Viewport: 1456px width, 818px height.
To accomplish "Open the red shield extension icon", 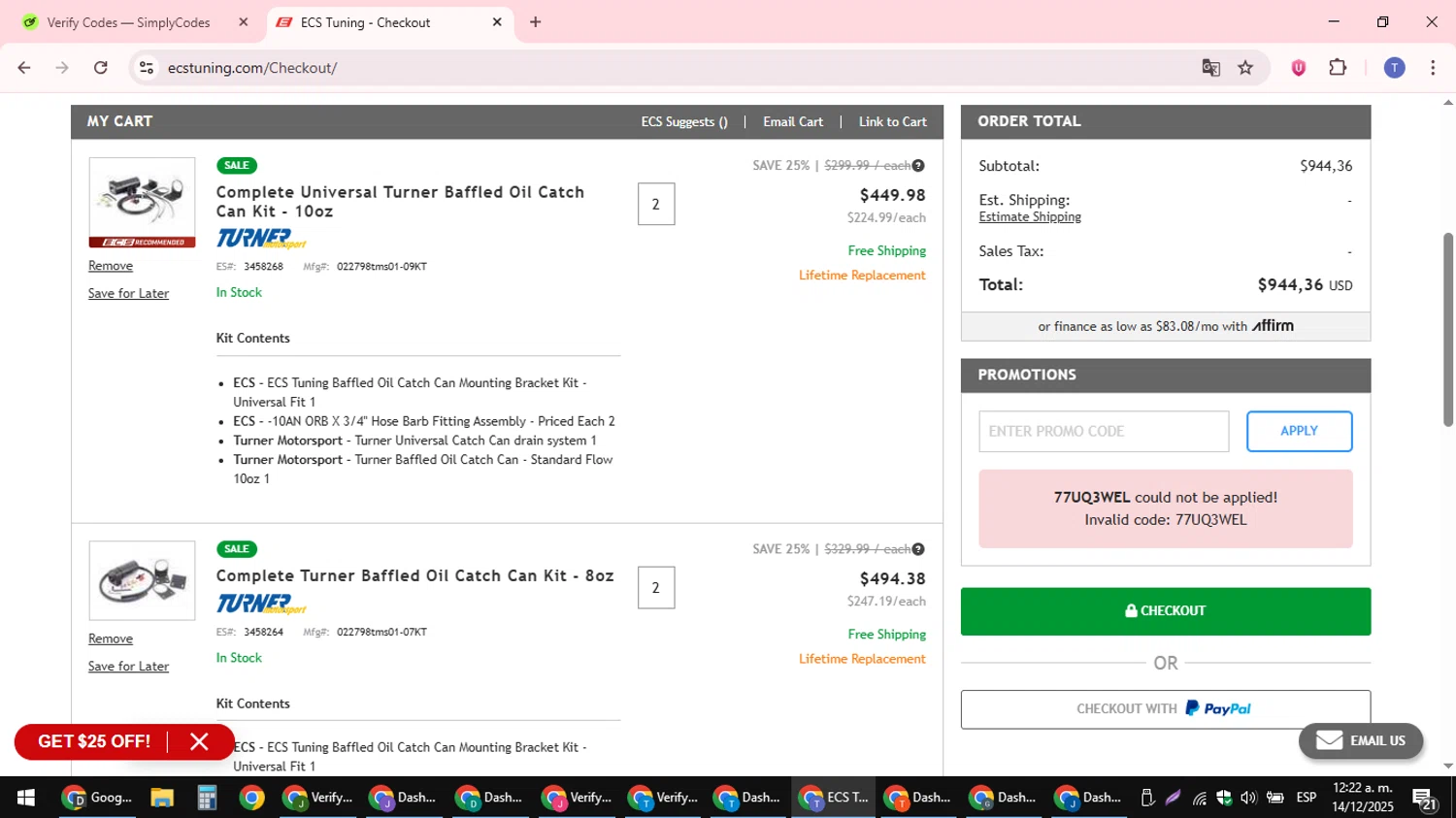I will pos(1299,68).
